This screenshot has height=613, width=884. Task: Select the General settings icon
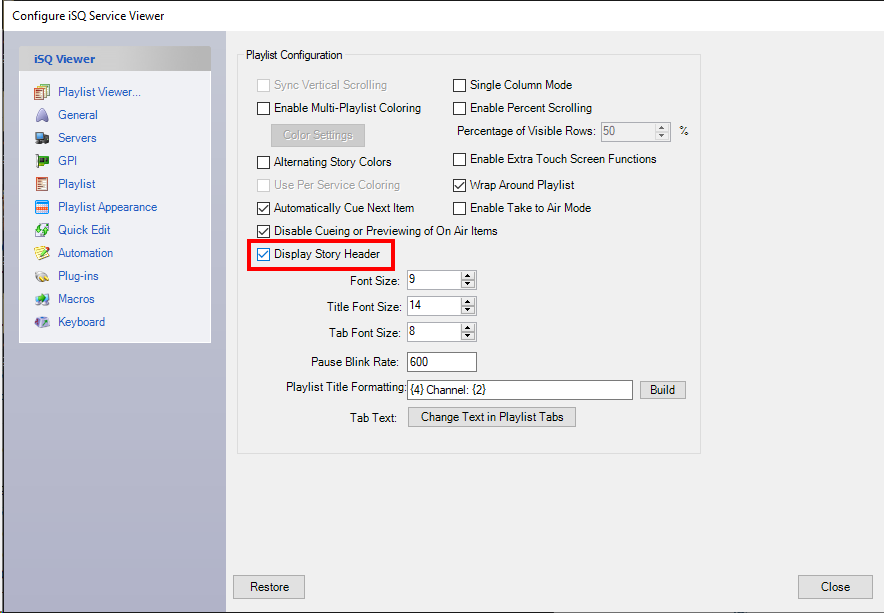[x=42, y=115]
